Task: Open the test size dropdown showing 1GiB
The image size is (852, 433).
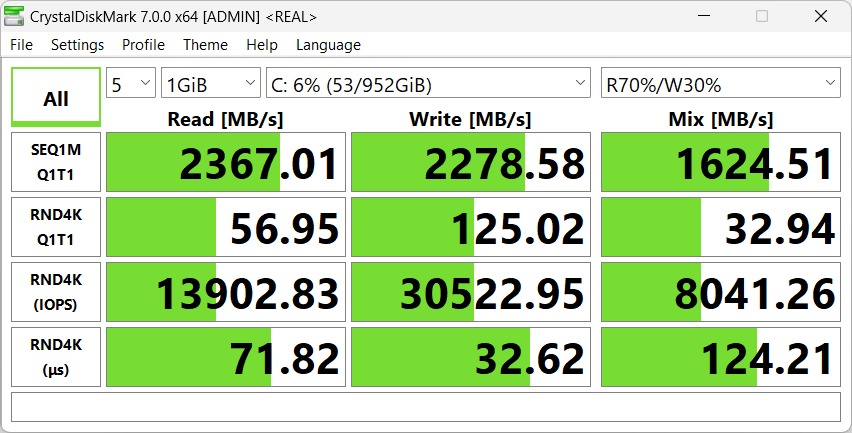Action: tap(210, 83)
